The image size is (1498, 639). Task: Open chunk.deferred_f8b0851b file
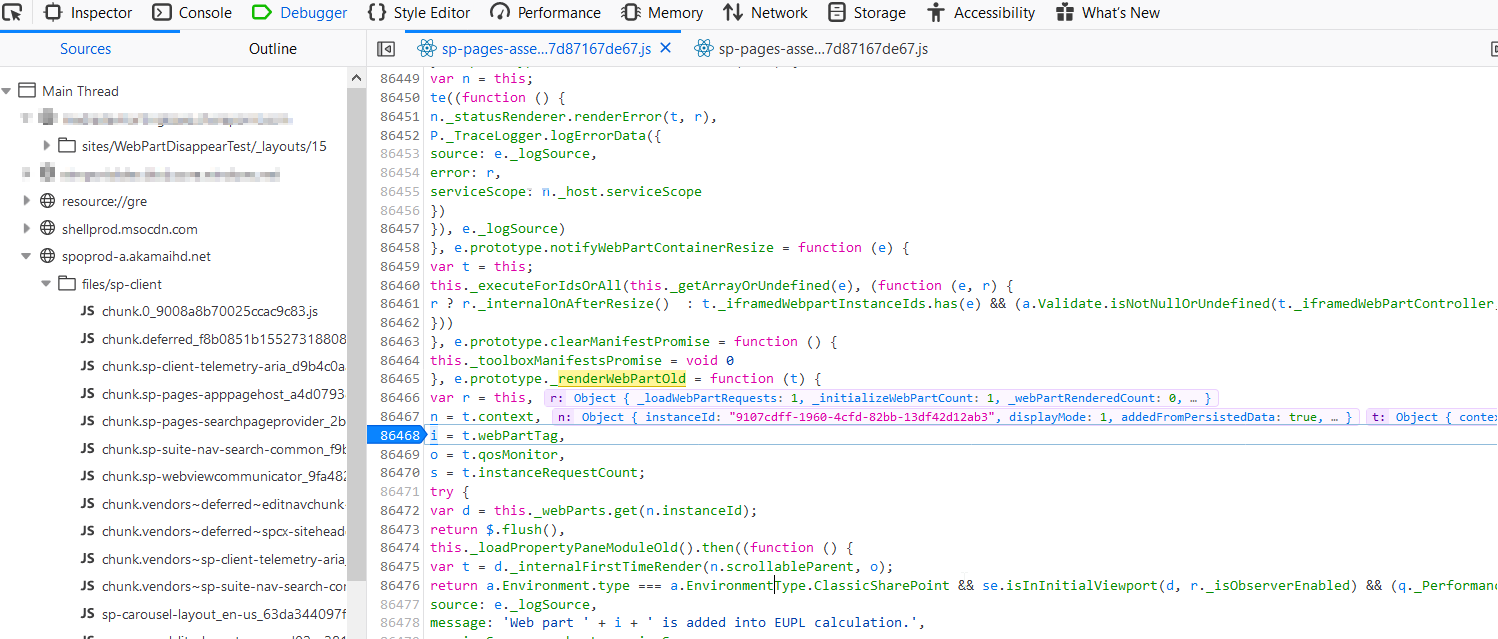point(224,339)
